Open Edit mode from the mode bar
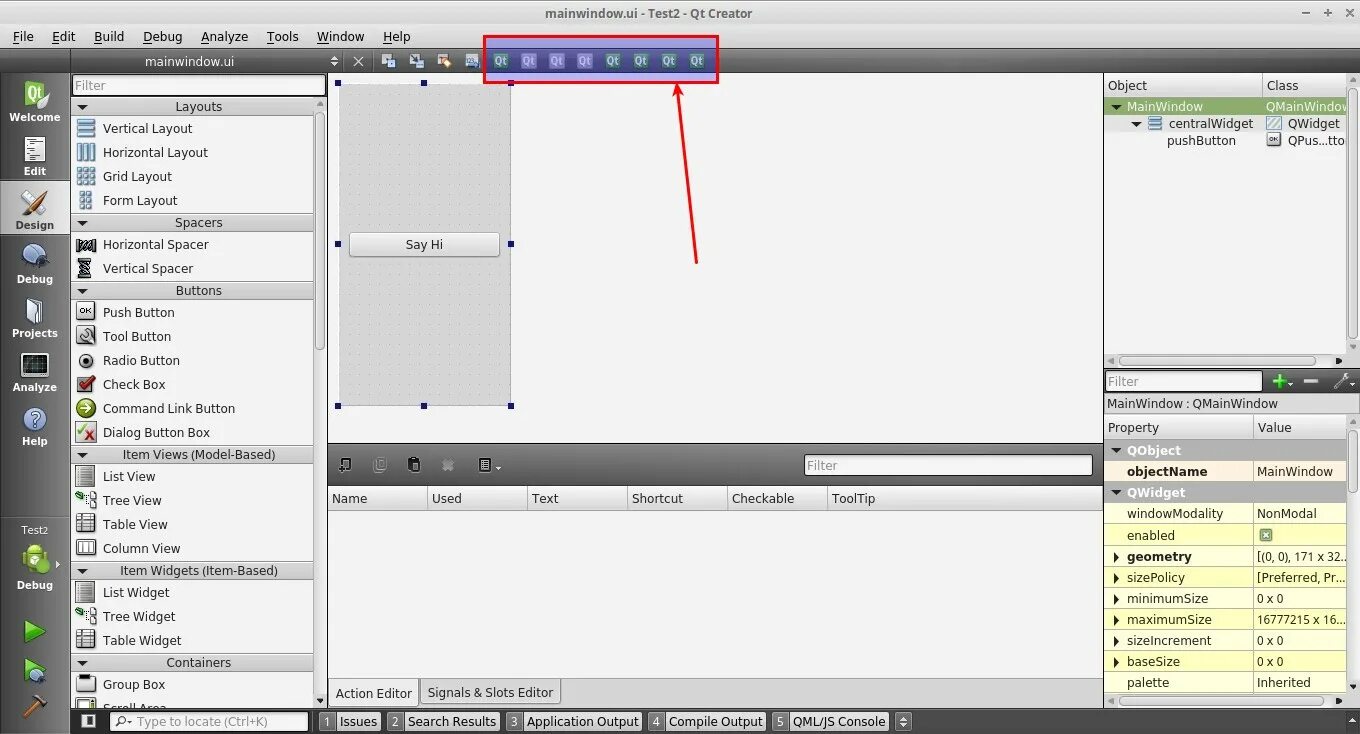 click(35, 156)
